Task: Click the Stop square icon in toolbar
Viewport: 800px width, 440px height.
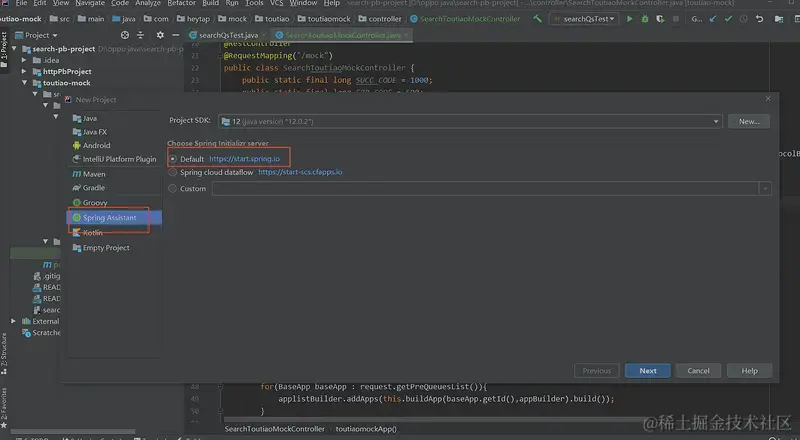Action: [x=676, y=19]
